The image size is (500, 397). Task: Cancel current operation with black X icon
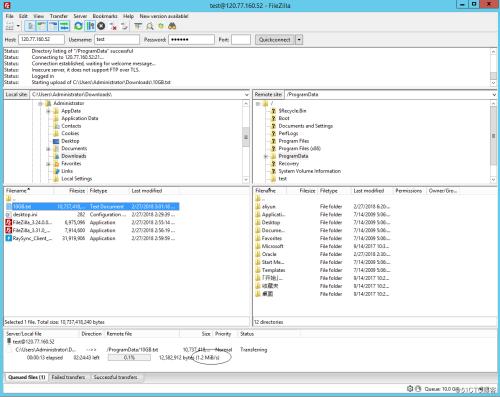101,26
